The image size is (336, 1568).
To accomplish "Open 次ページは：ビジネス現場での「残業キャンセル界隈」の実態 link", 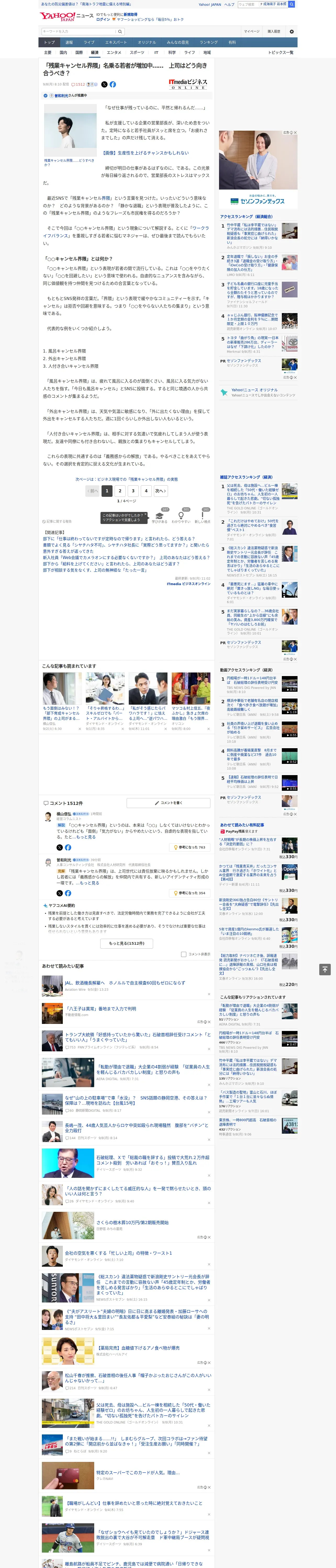I will tap(127, 479).
